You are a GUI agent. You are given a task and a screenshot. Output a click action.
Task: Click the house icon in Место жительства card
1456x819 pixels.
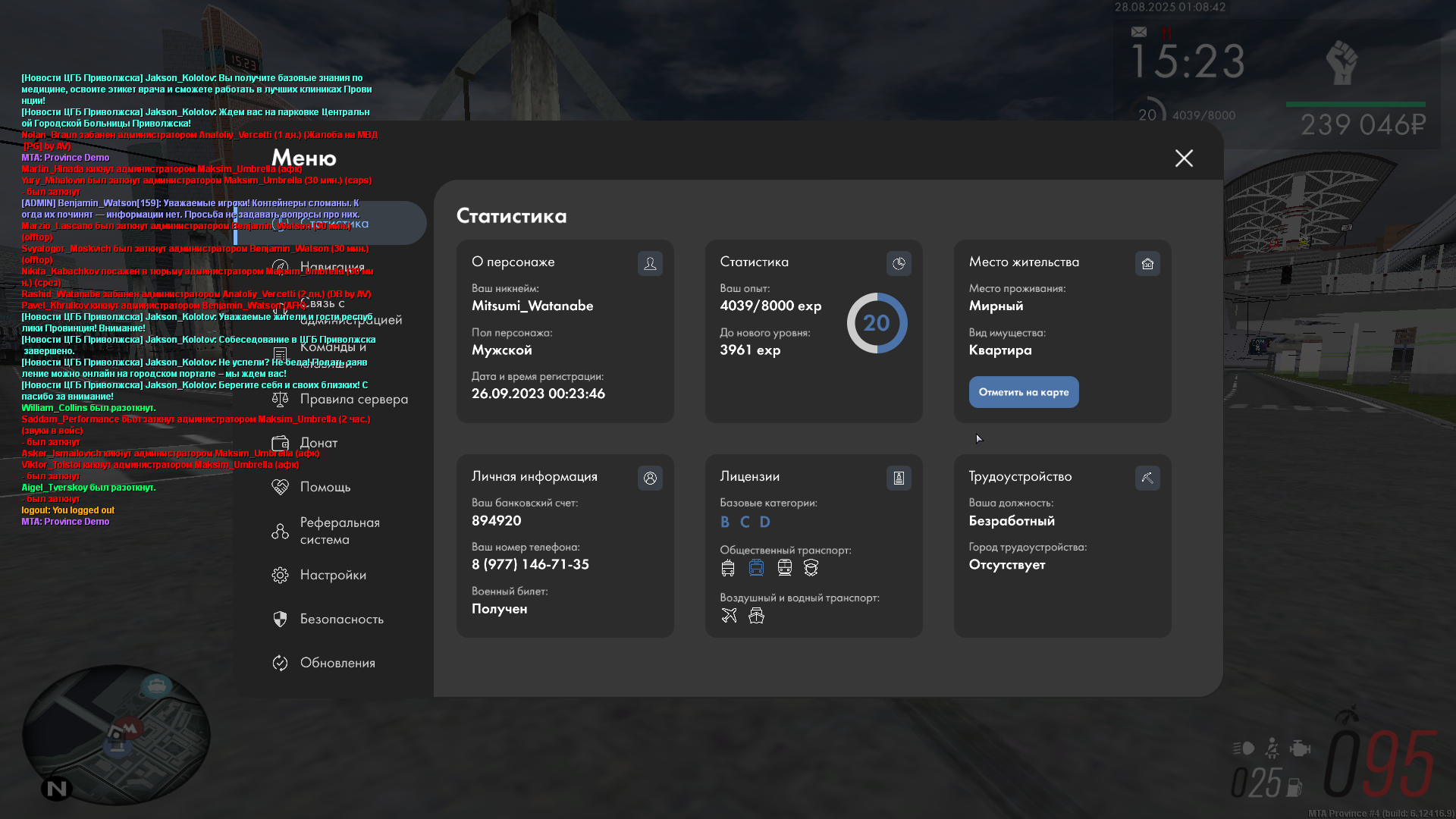(x=1147, y=263)
